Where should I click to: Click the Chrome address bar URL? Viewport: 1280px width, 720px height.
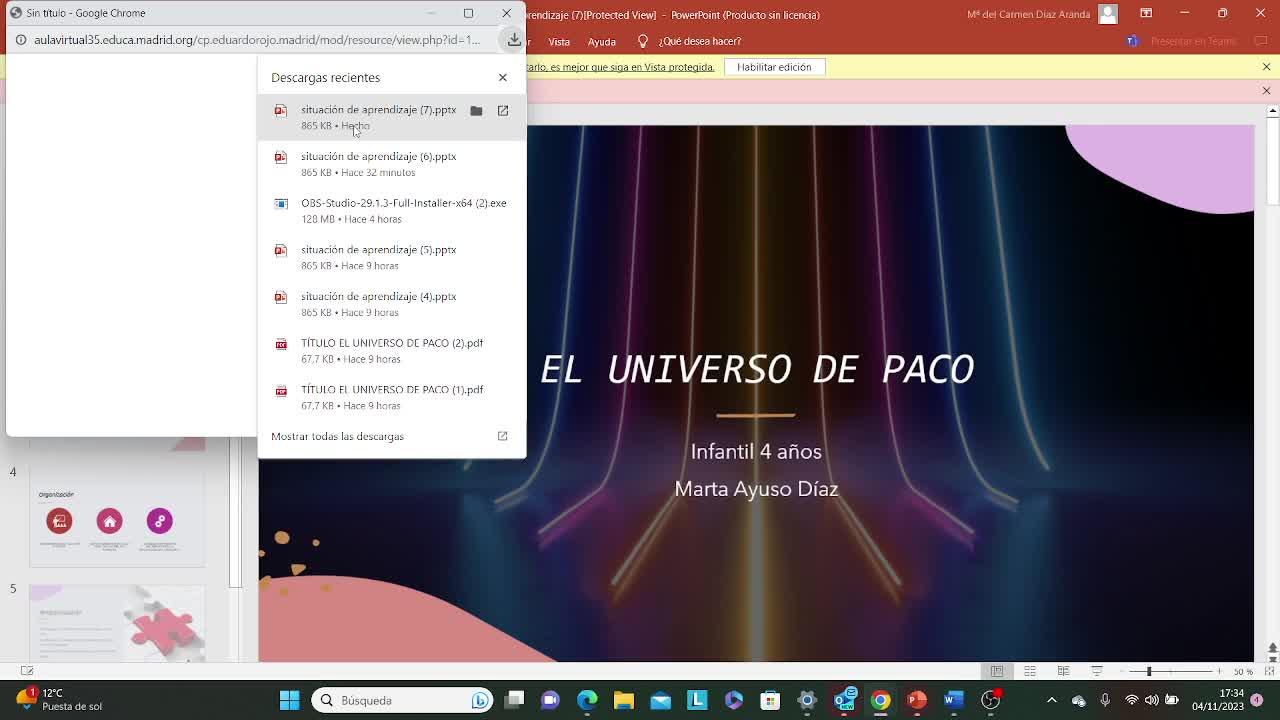click(257, 40)
